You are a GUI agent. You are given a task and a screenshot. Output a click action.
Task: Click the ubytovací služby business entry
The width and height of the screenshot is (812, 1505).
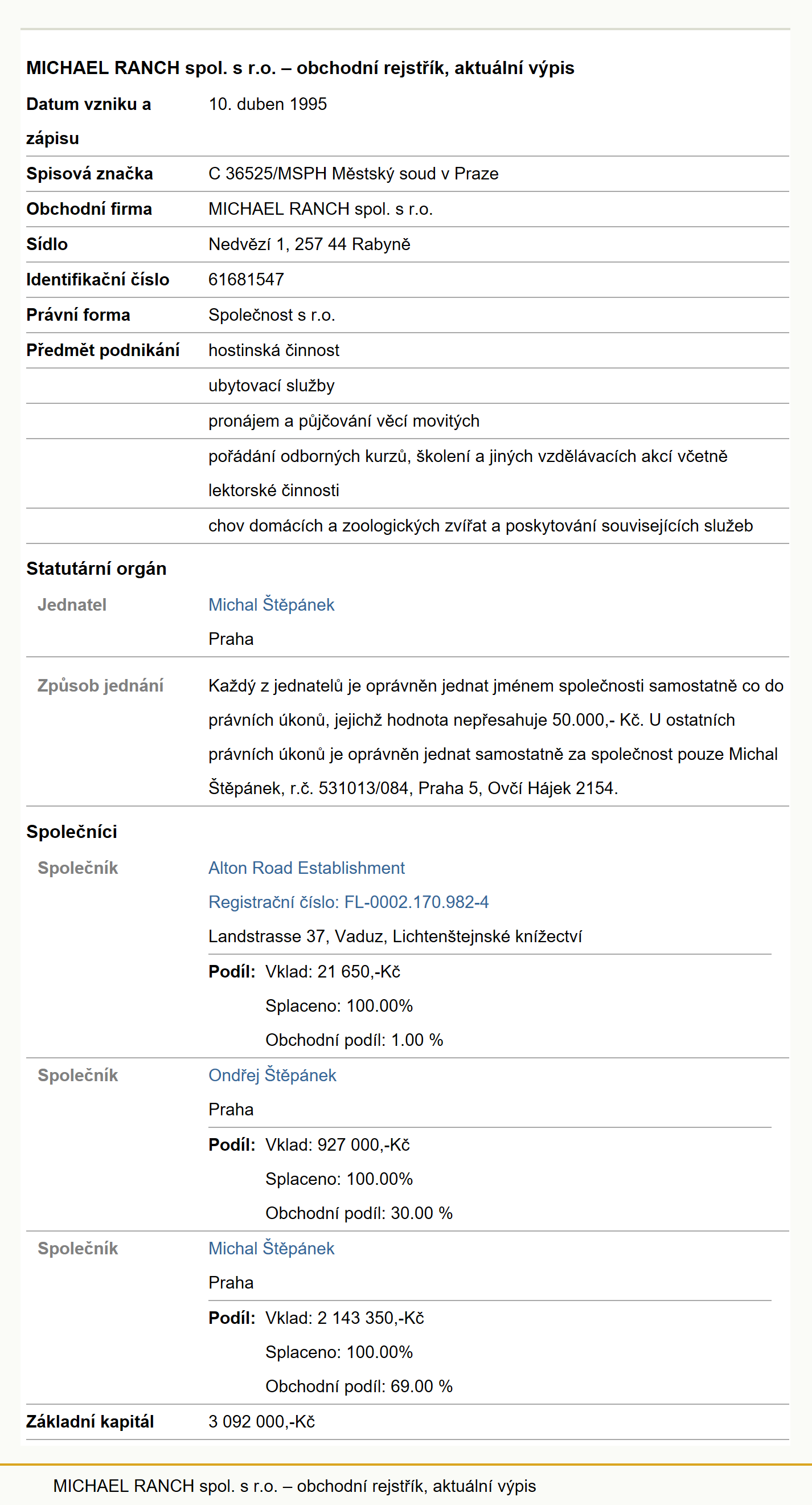point(271,386)
